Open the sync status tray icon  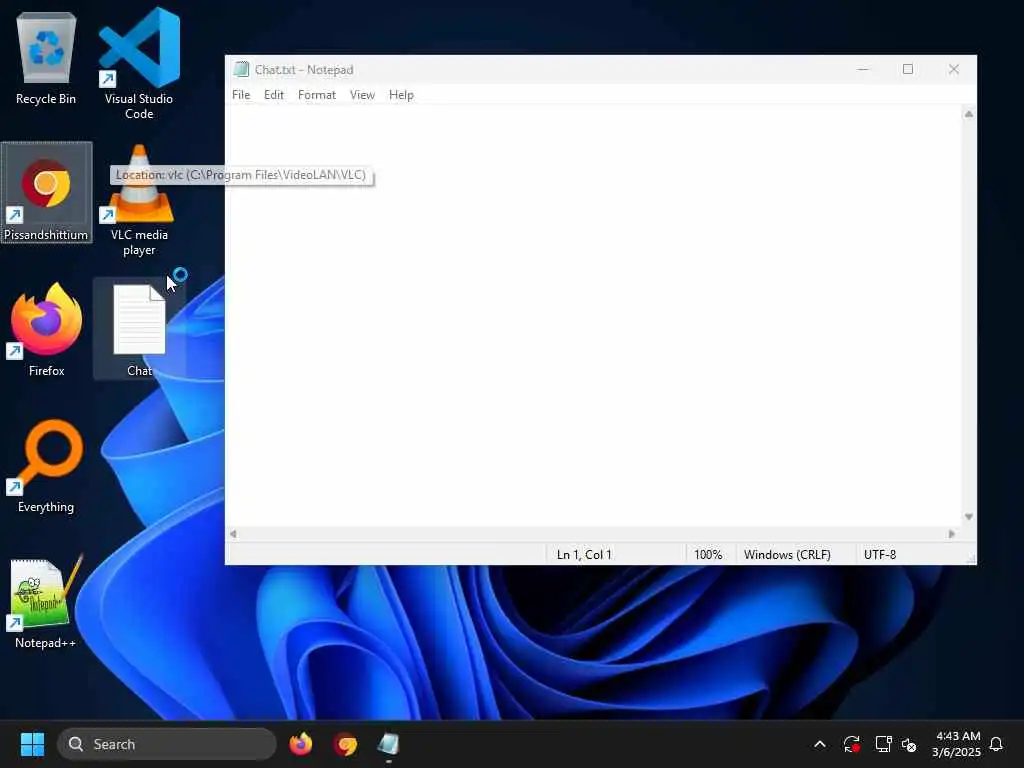click(x=852, y=744)
